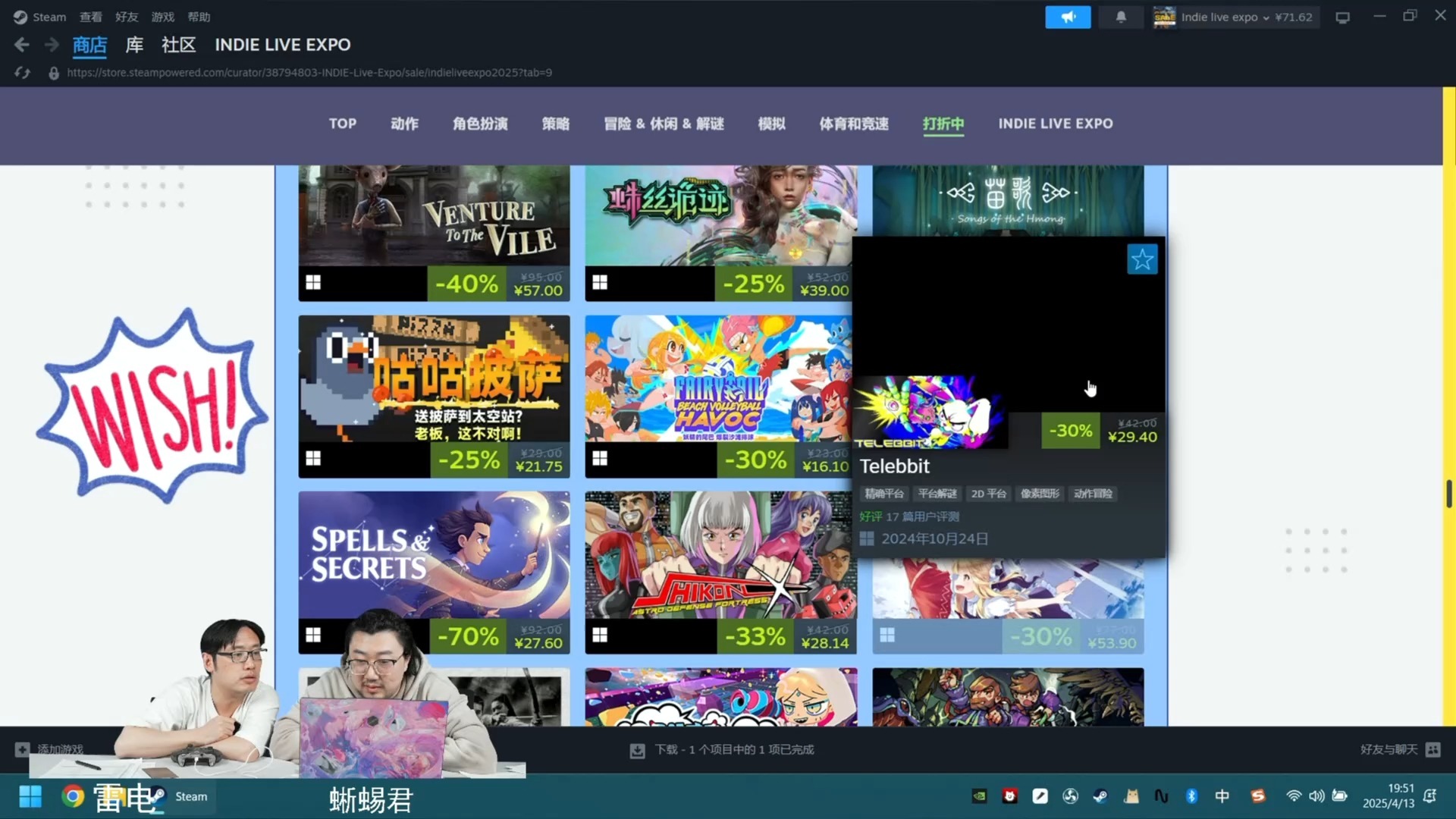Click the Telebbit title in the popup

(x=894, y=466)
